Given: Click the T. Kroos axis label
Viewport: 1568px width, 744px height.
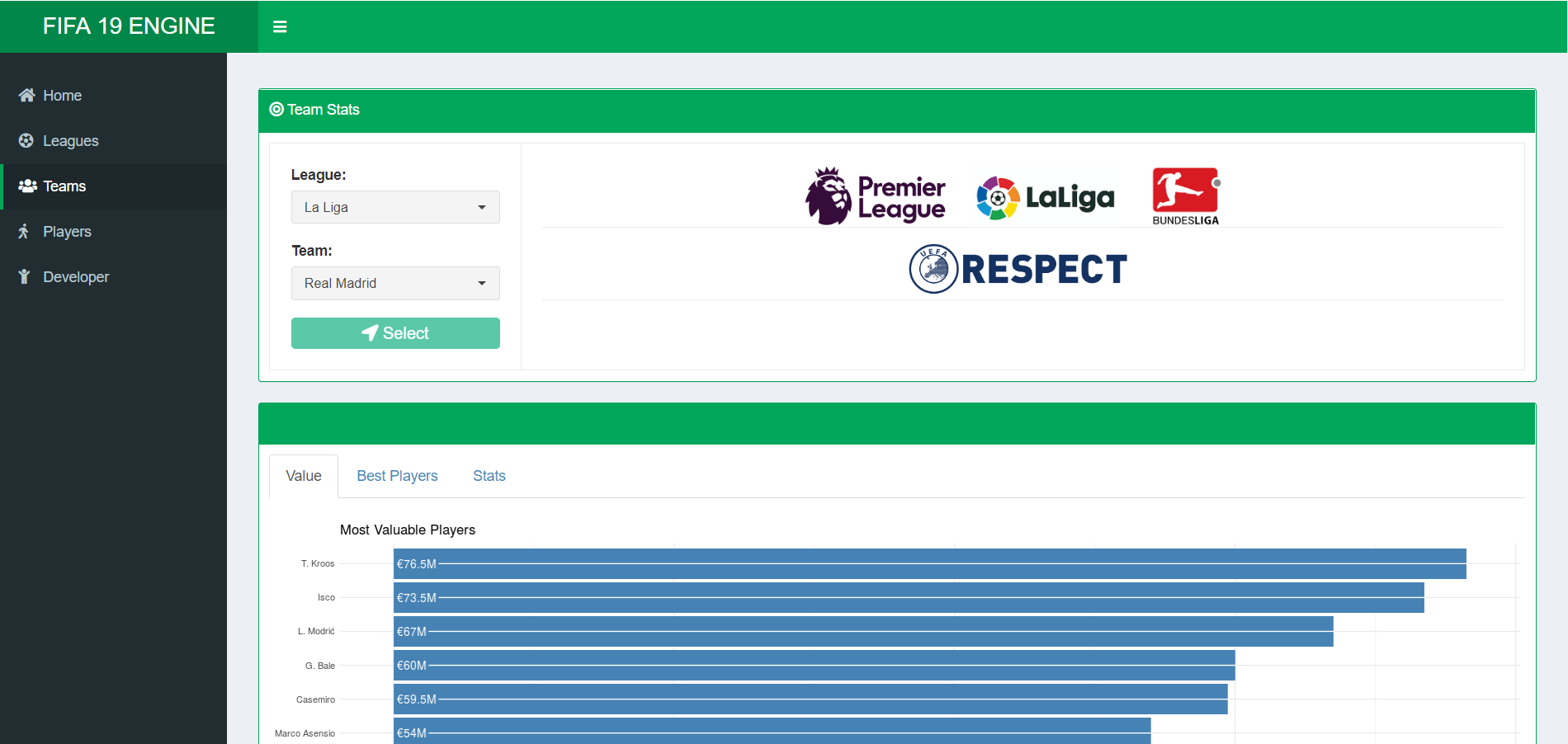Looking at the screenshot, I should click(x=318, y=563).
